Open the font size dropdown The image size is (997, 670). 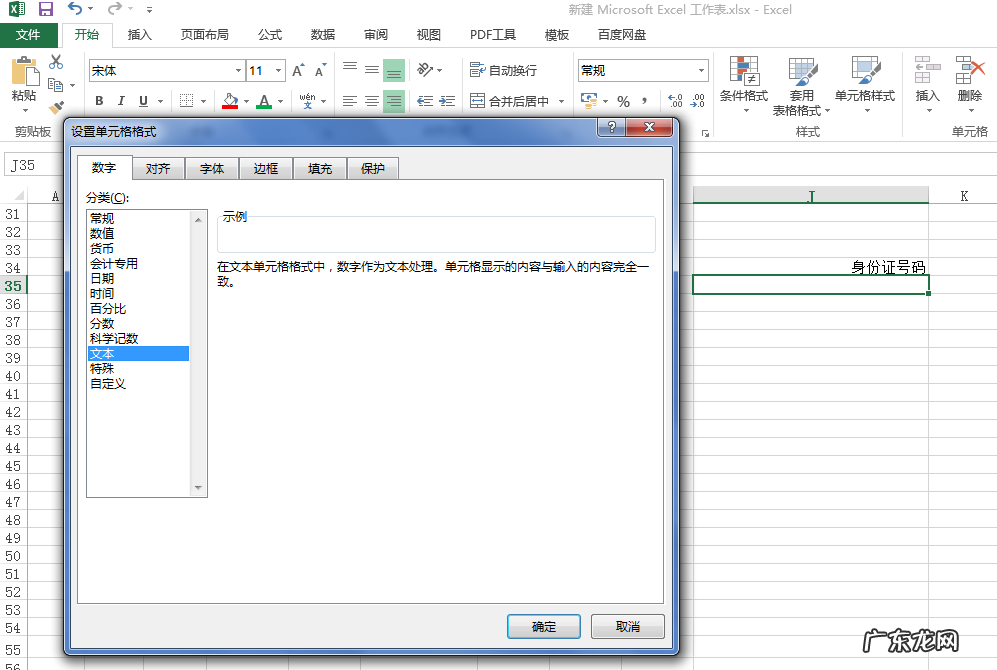tap(278, 71)
